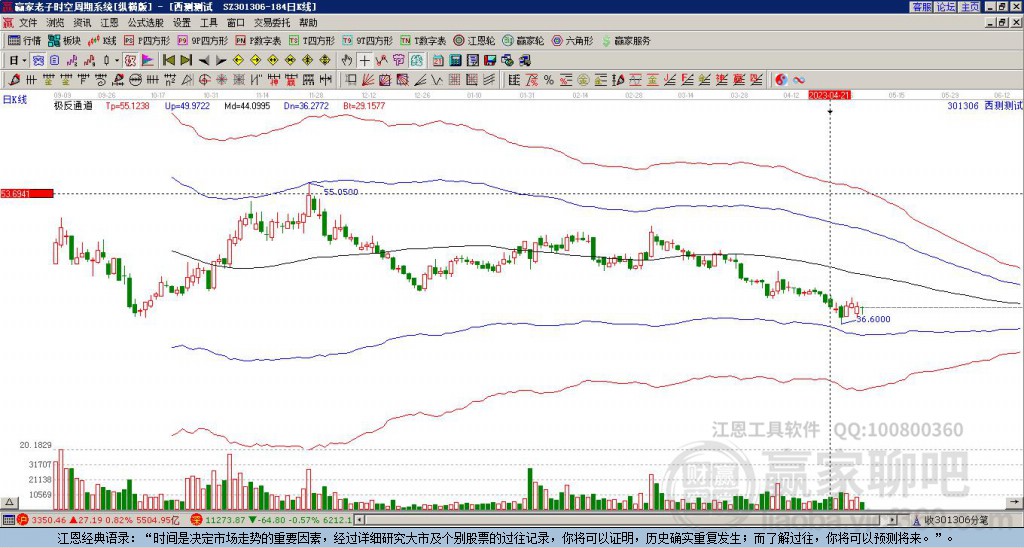Click the red-blue yin-yang icon
The image size is (1024, 548).
click(781, 80)
